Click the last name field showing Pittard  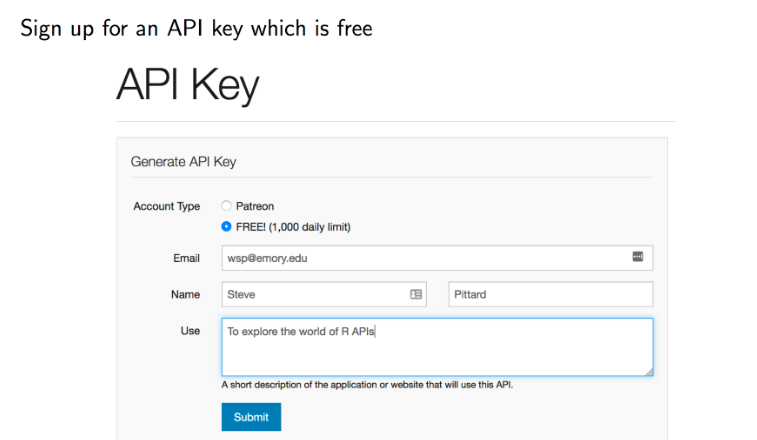[550, 295]
